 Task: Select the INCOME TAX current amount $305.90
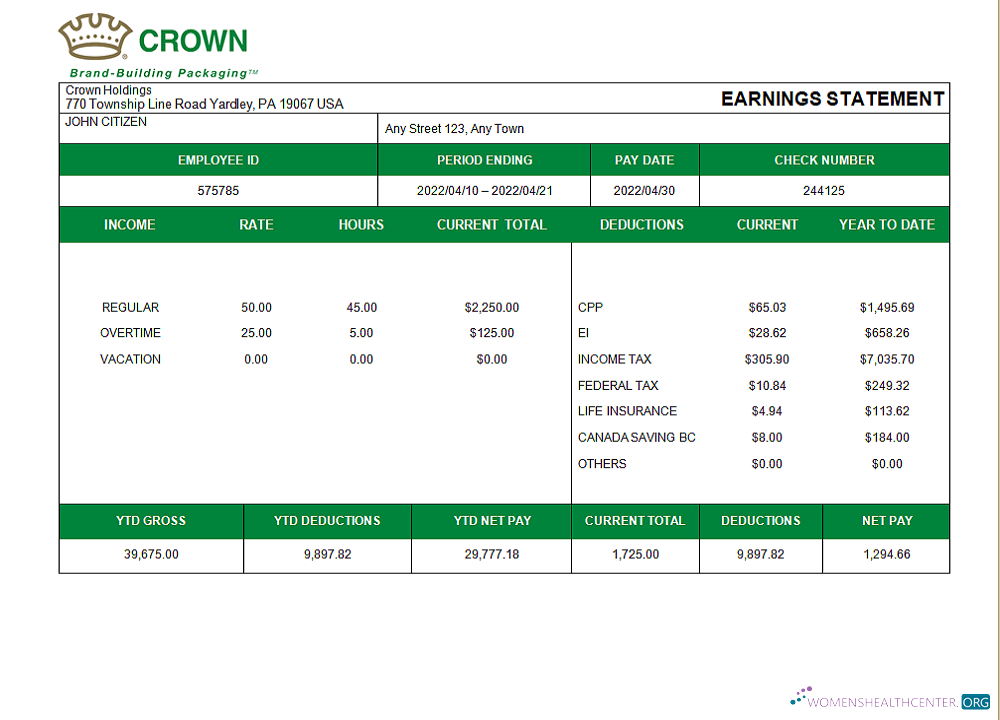[767, 360]
